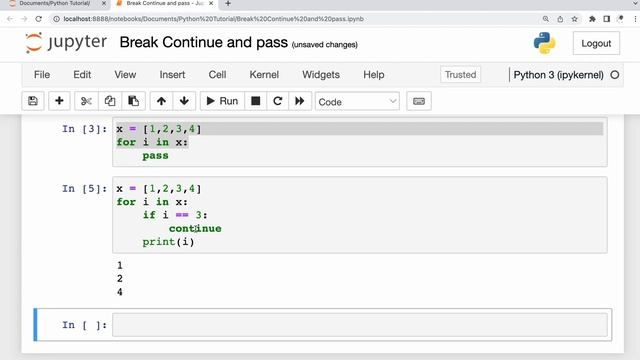Open the browser extensions puzzle icon
640x360 pixels.
click(x=592, y=19)
